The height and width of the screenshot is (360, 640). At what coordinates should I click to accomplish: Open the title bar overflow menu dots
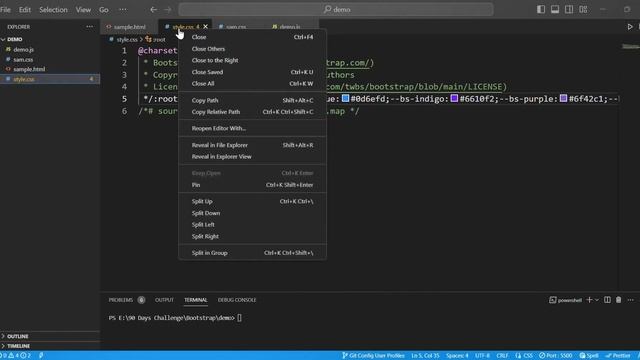click(x=122, y=9)
